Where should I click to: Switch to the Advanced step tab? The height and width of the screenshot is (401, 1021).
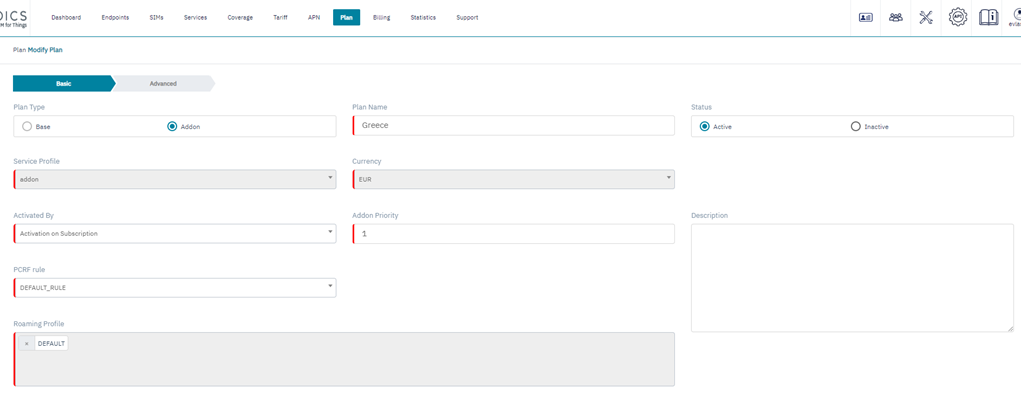coord(163,84)
